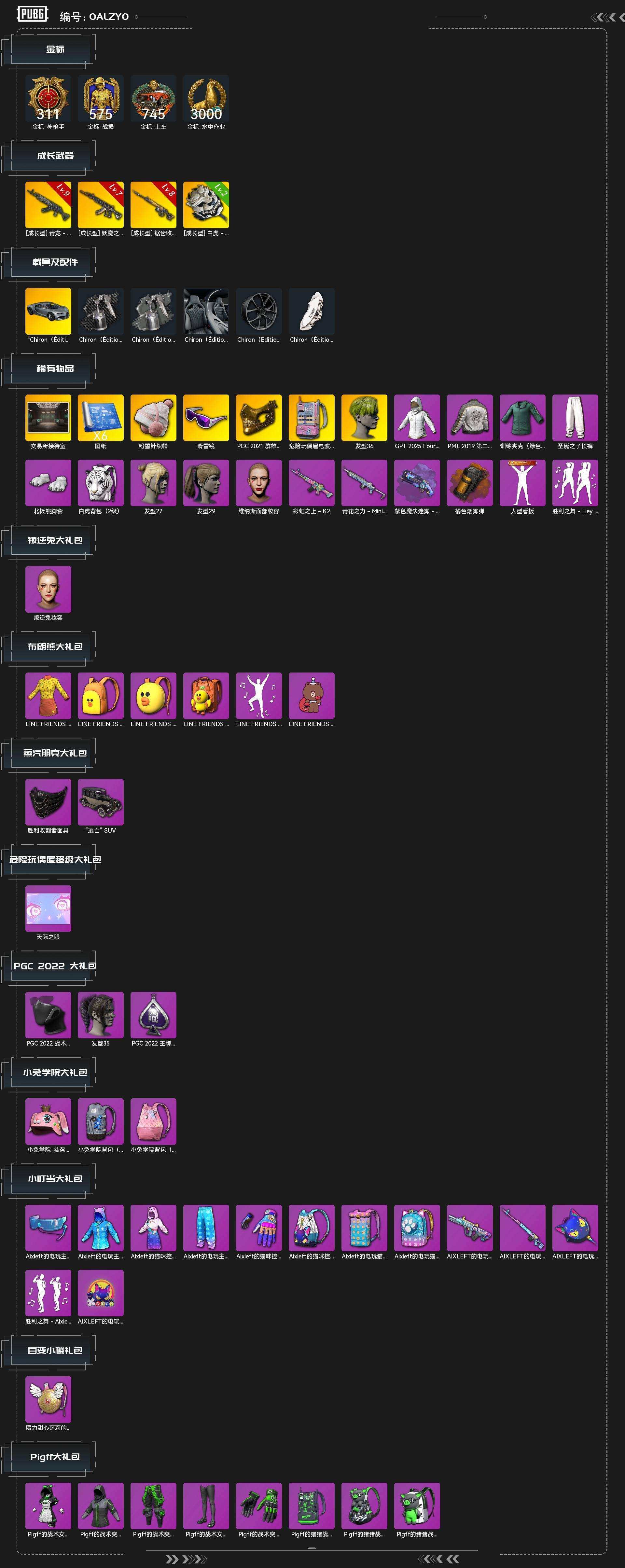
Task: Select the 金标-水中作业 medal with 3000
Action: tap(206, 98)
